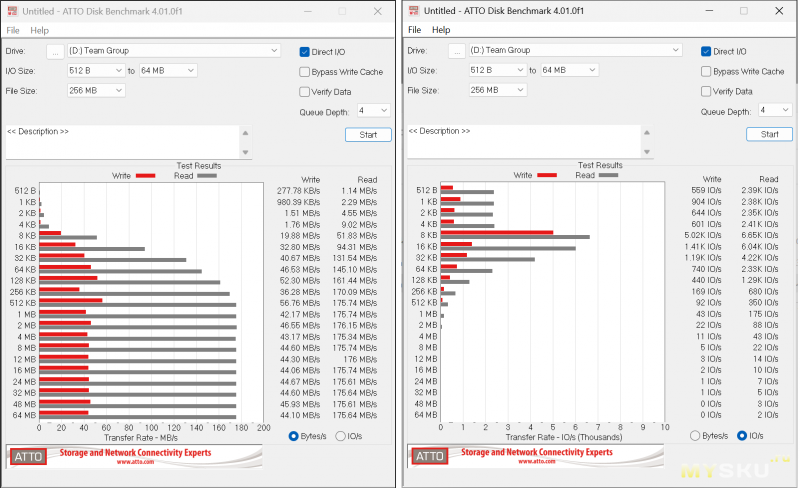This screenshot has height=488, width=800.
Task: Click the gray Read legend swatch in left window
Action: click(207, 176)
